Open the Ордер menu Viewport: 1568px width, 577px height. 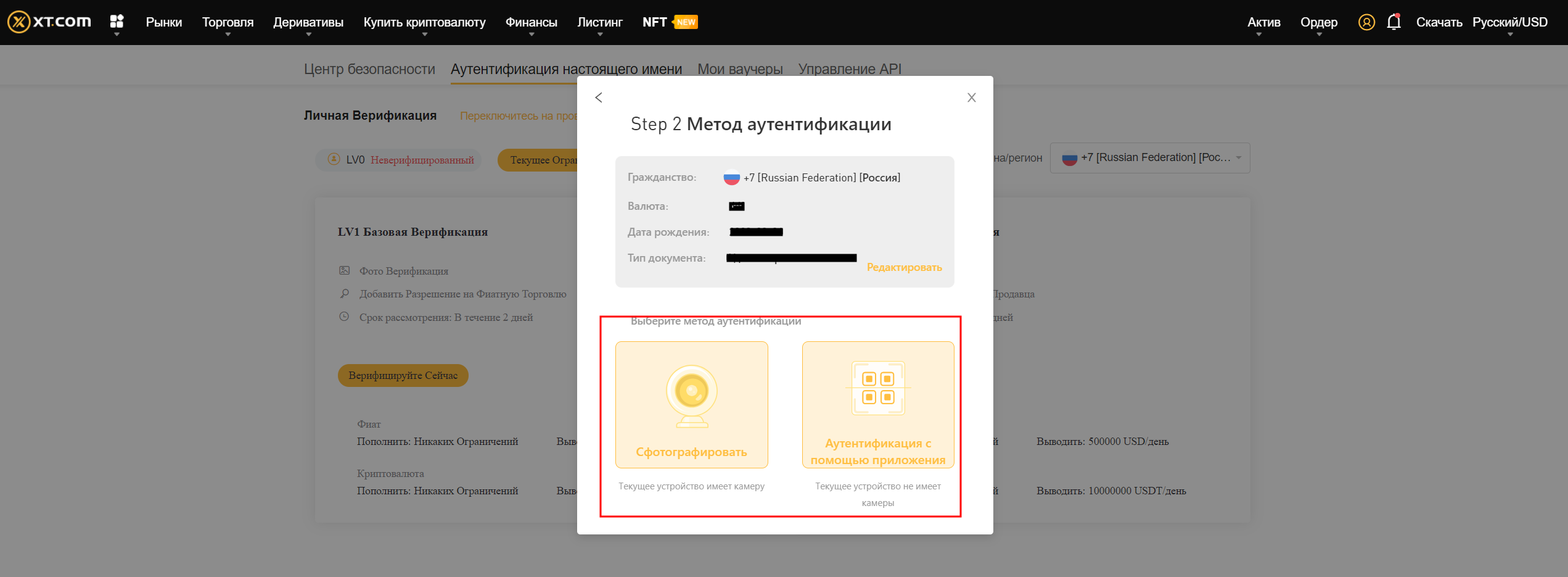1319,22
